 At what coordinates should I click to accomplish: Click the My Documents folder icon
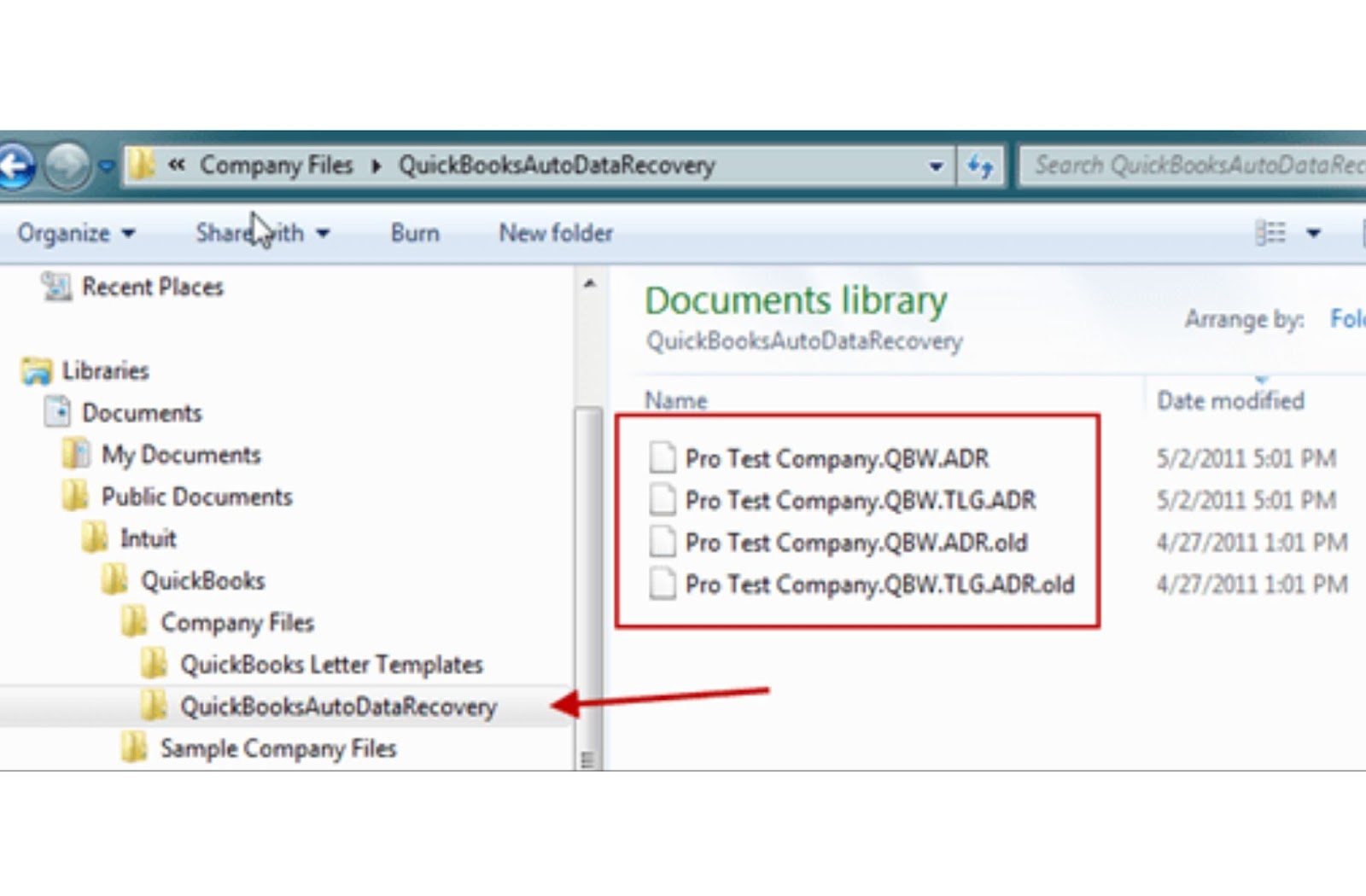click(76, 453)
